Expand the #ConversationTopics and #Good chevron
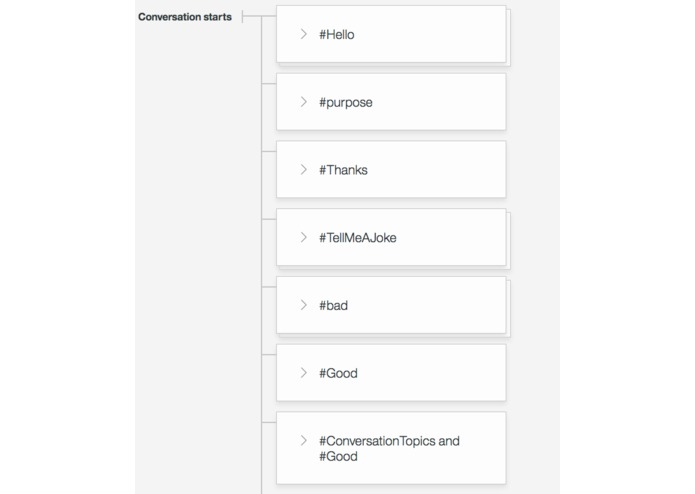The width and height of the screenshot is (695, 494). tap(303, 440)
